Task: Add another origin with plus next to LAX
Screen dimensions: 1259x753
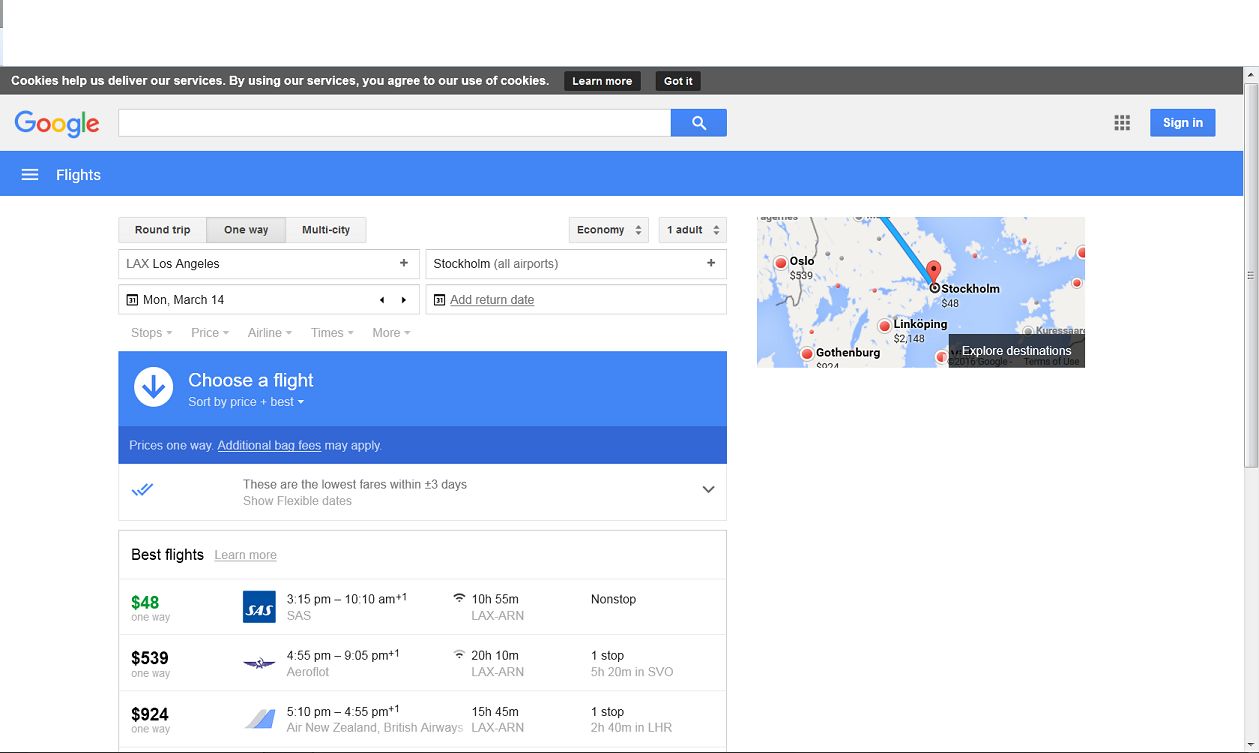Action: (404, 264)
